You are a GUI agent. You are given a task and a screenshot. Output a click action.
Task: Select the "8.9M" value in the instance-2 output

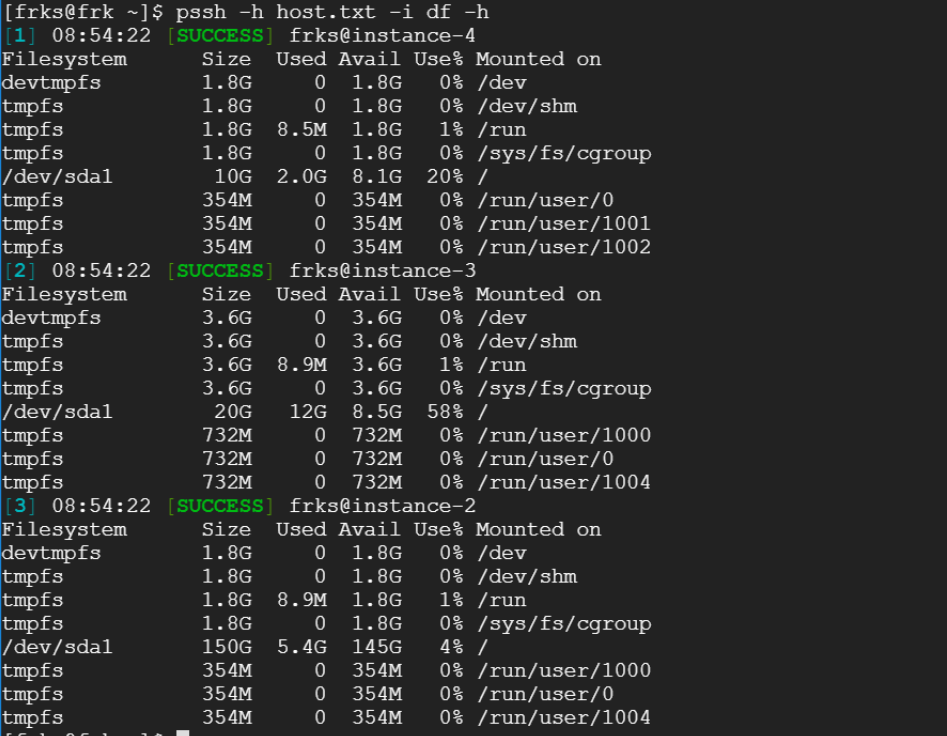point(302,600)
